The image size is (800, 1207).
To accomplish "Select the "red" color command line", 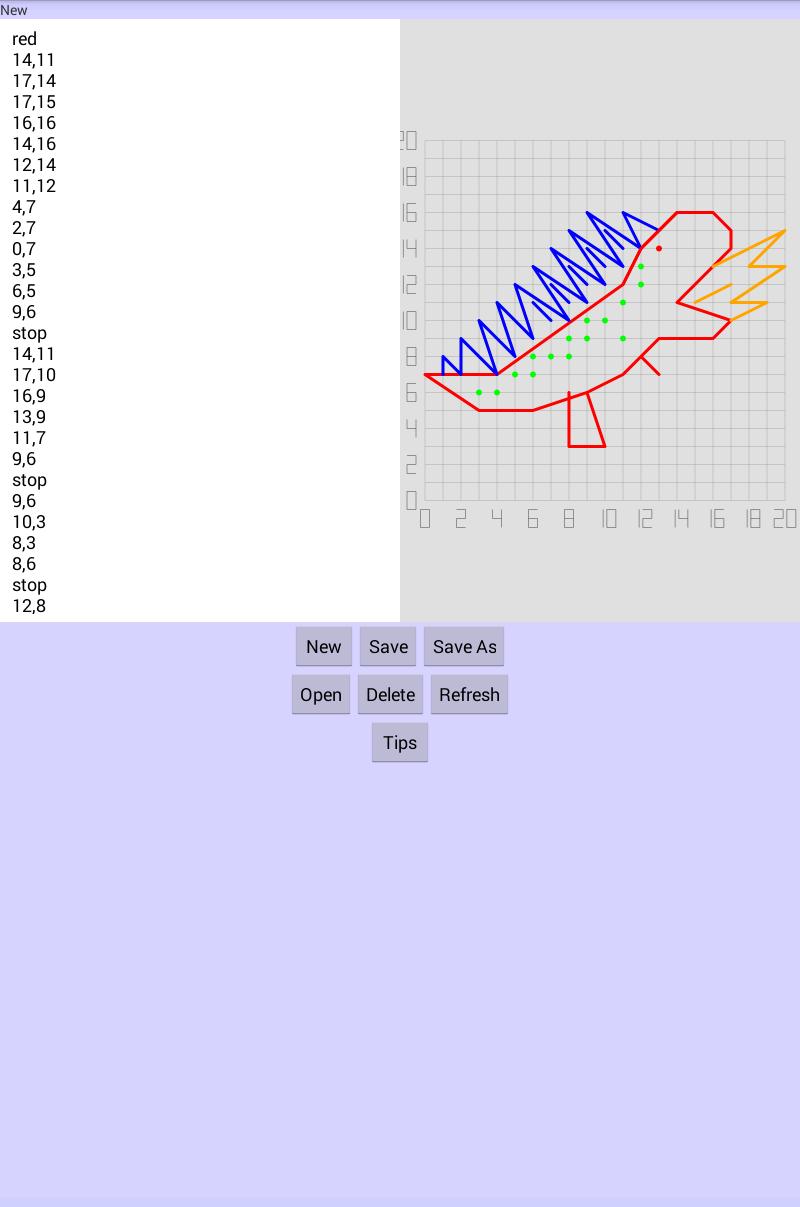I will [x=25, y=39].
